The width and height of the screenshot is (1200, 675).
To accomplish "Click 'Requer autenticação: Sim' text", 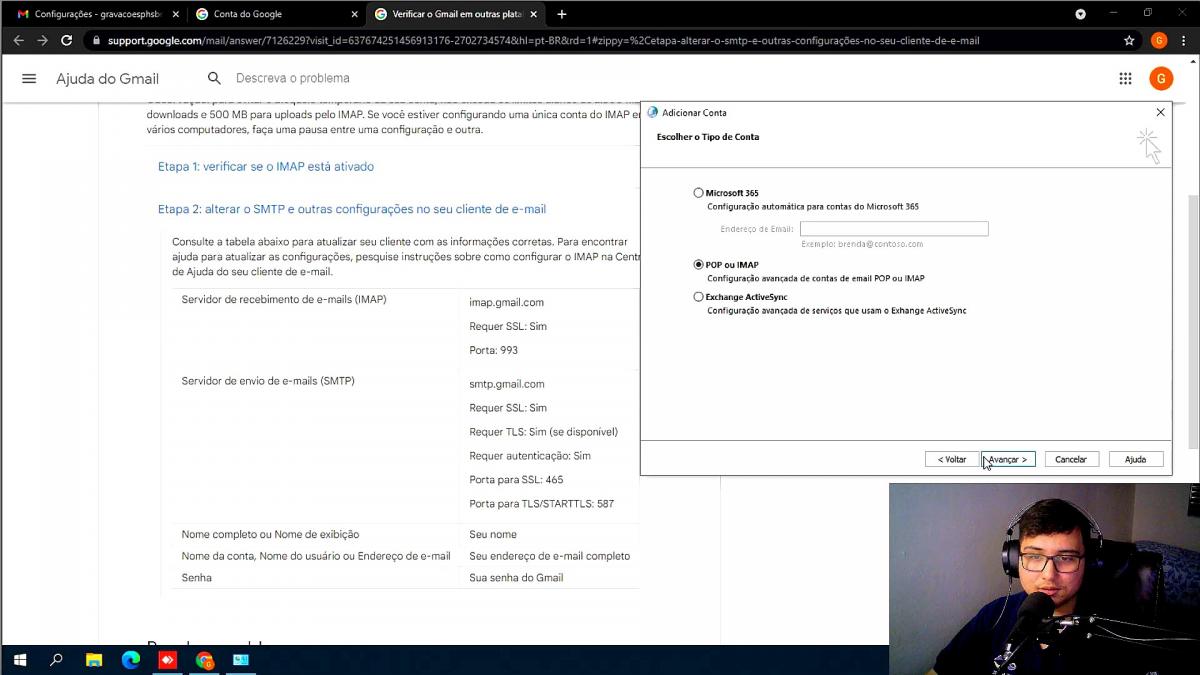I will (x=530, y=456).
